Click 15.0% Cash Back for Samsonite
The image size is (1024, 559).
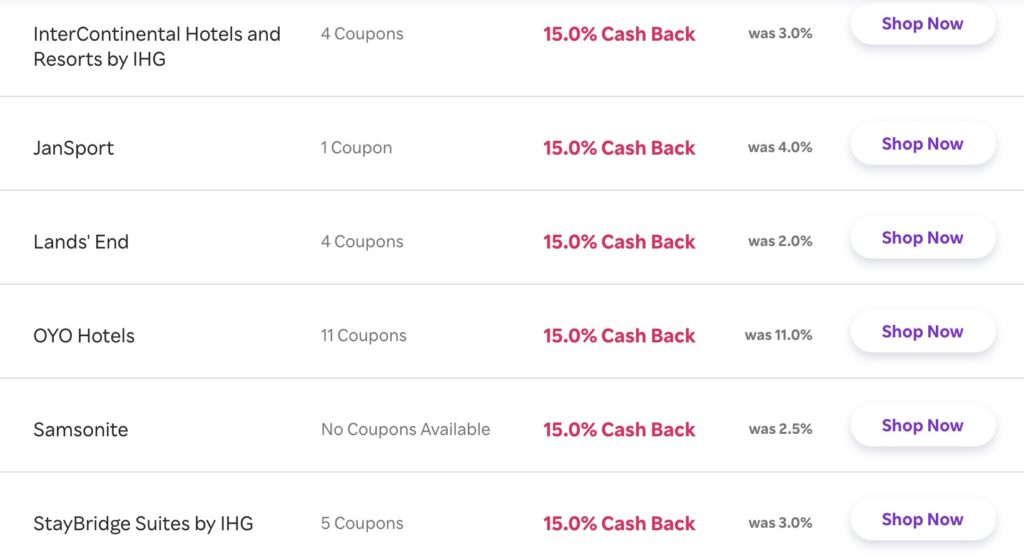pos(619,430)
